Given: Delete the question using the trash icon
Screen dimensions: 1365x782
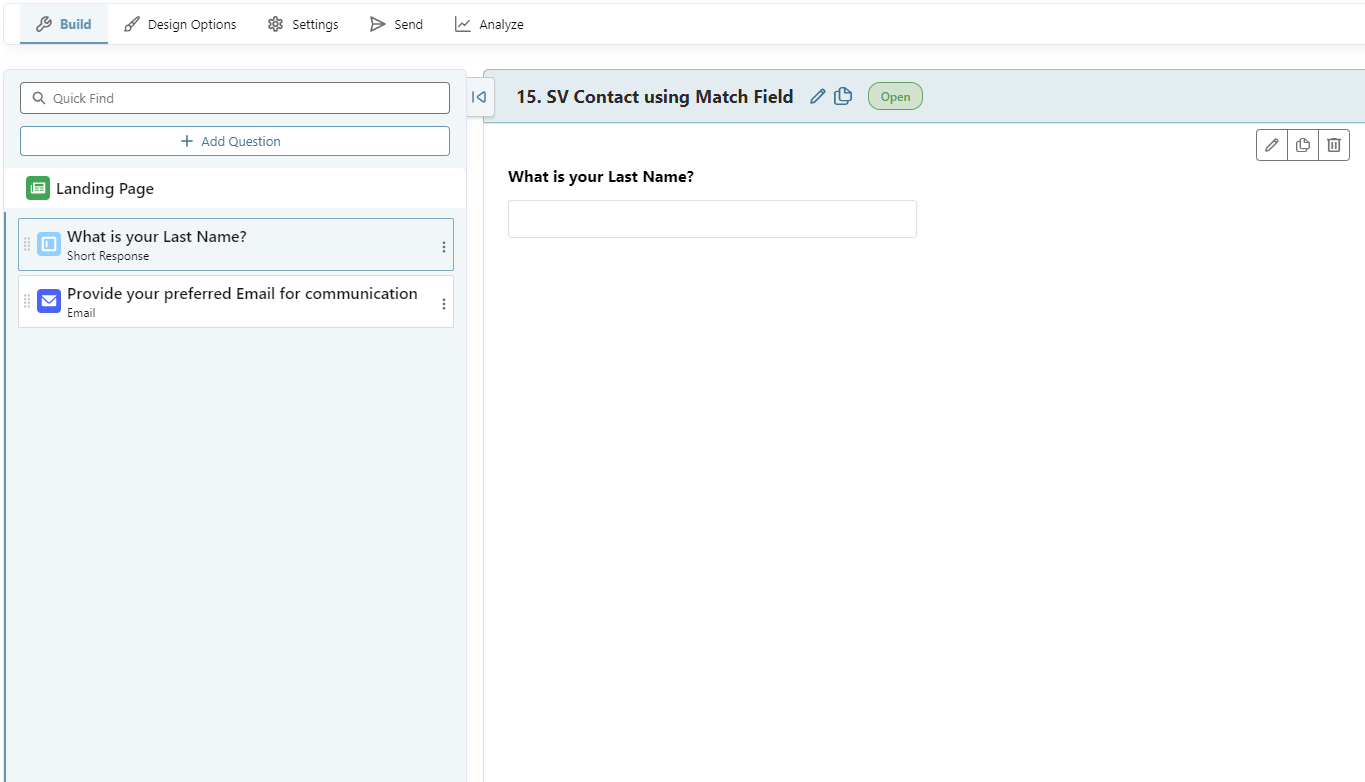Looking at the screenshot, I should pos(1333,144).
